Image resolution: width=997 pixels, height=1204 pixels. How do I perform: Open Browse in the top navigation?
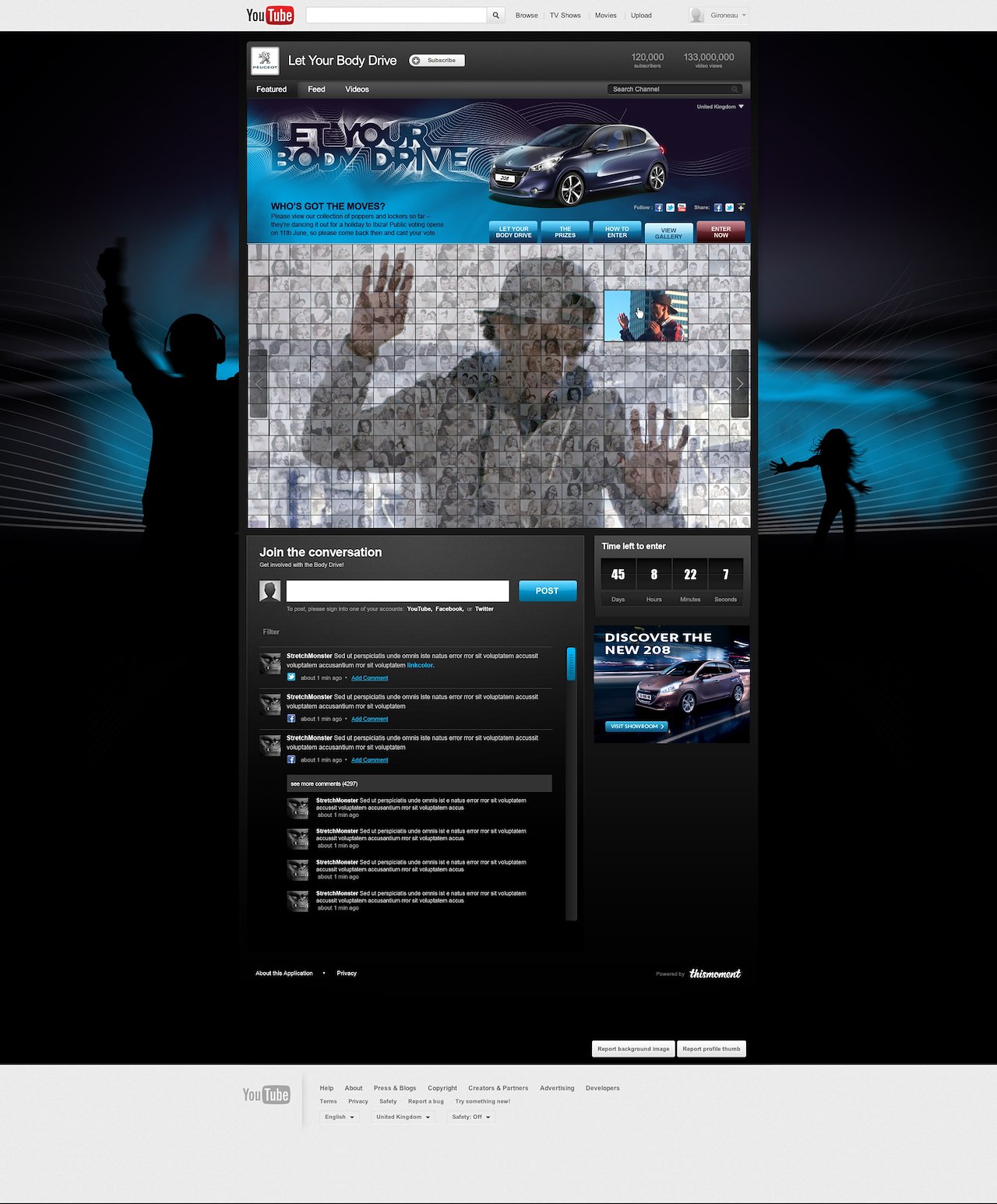coord(527,16)
